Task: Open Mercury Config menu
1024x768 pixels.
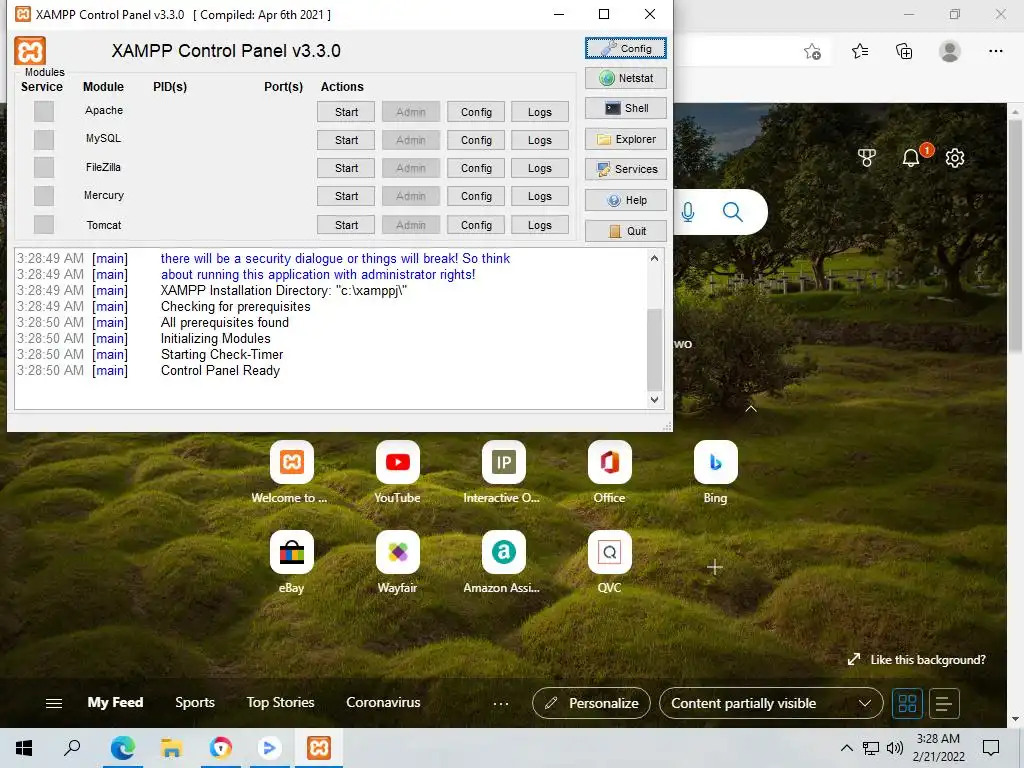Action: tap(476, 196)
